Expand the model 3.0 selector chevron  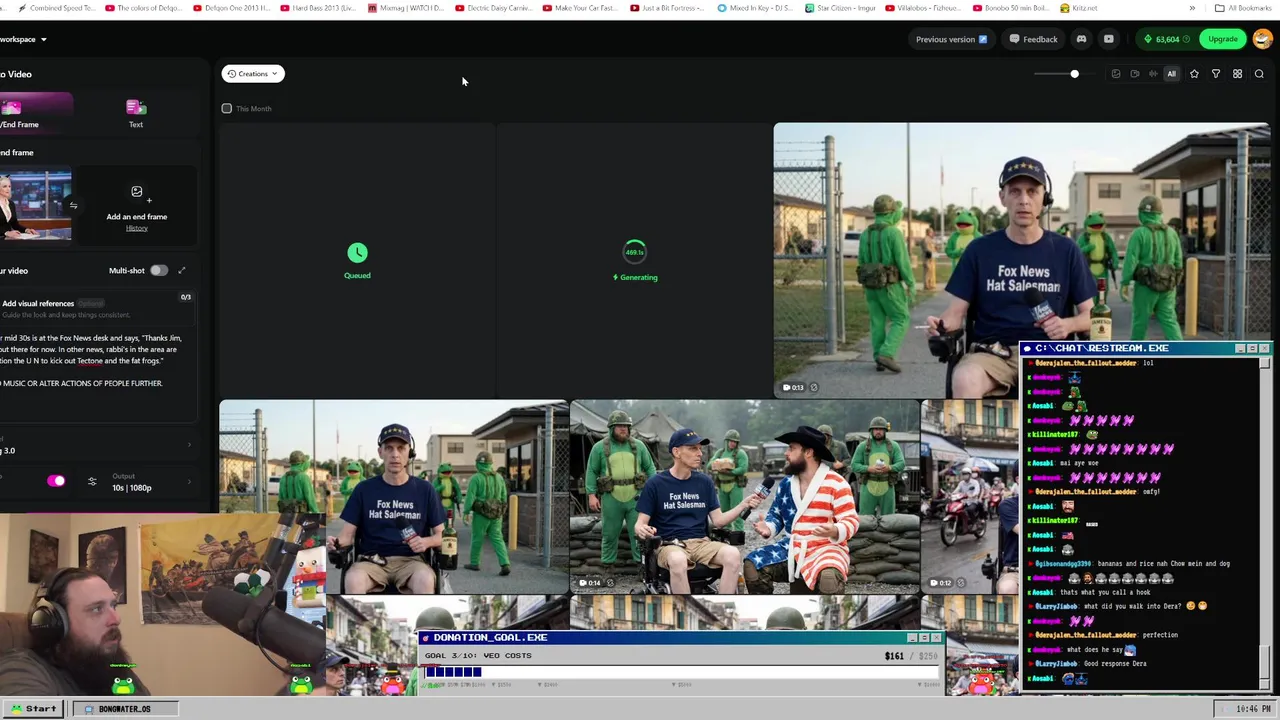pos(189,445)
